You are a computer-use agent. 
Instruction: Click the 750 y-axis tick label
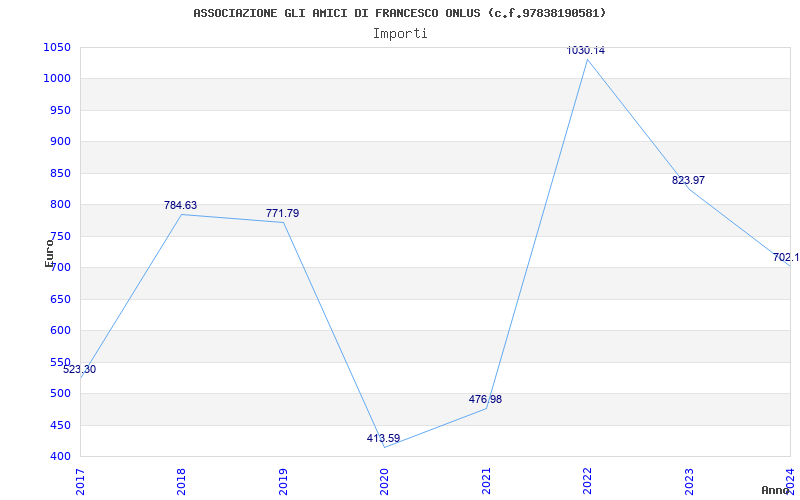pos(60,236)
